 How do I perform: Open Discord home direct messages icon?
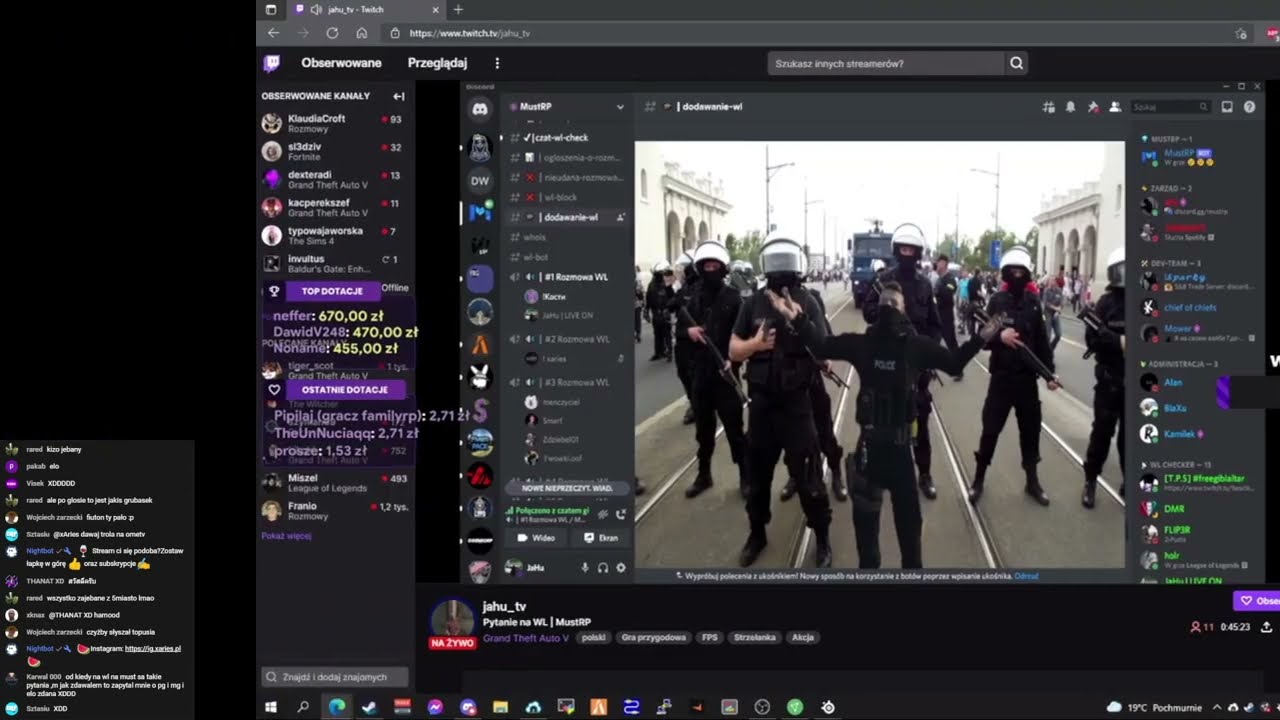[480, 109]
